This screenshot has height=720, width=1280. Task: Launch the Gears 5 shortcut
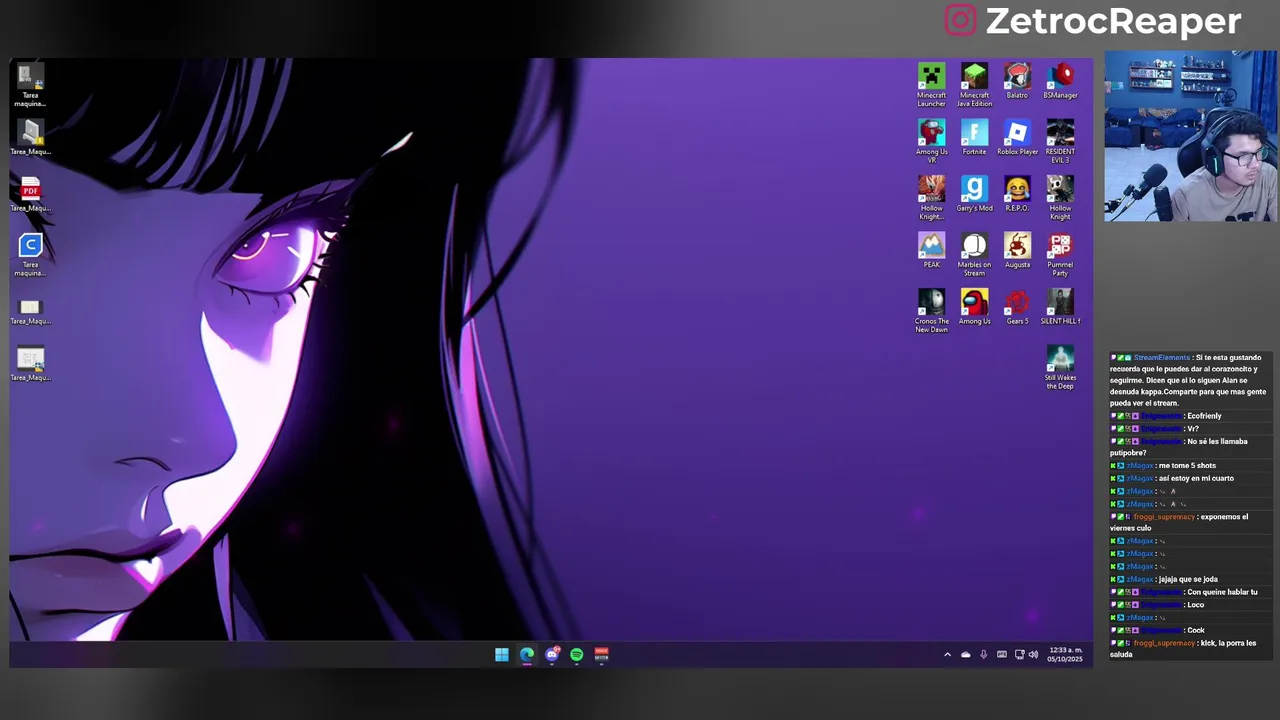pos(1017,307)
